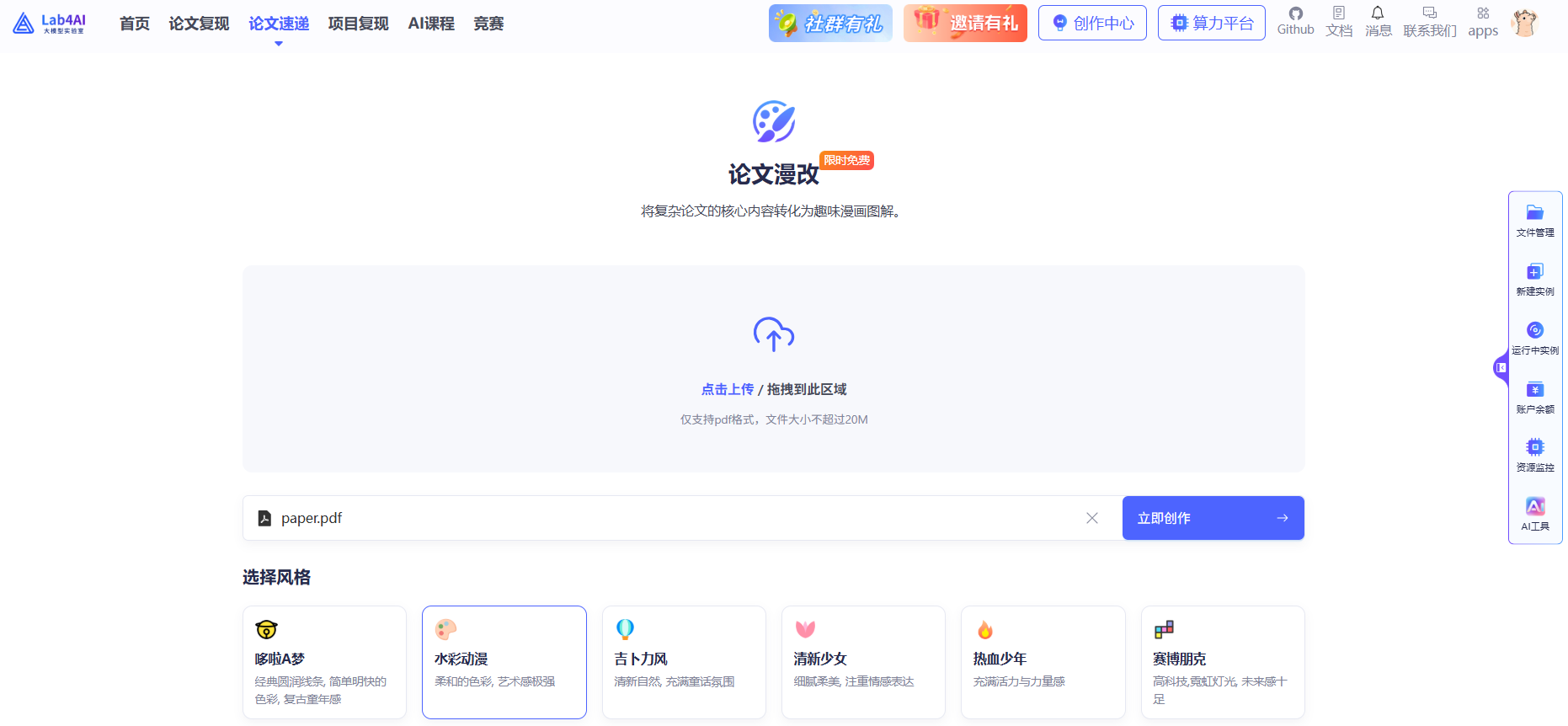The width and height of the screenshot is (1568, 726).
Task: Click the paper.pdf file icon
Action: click(x=264, y=518)
